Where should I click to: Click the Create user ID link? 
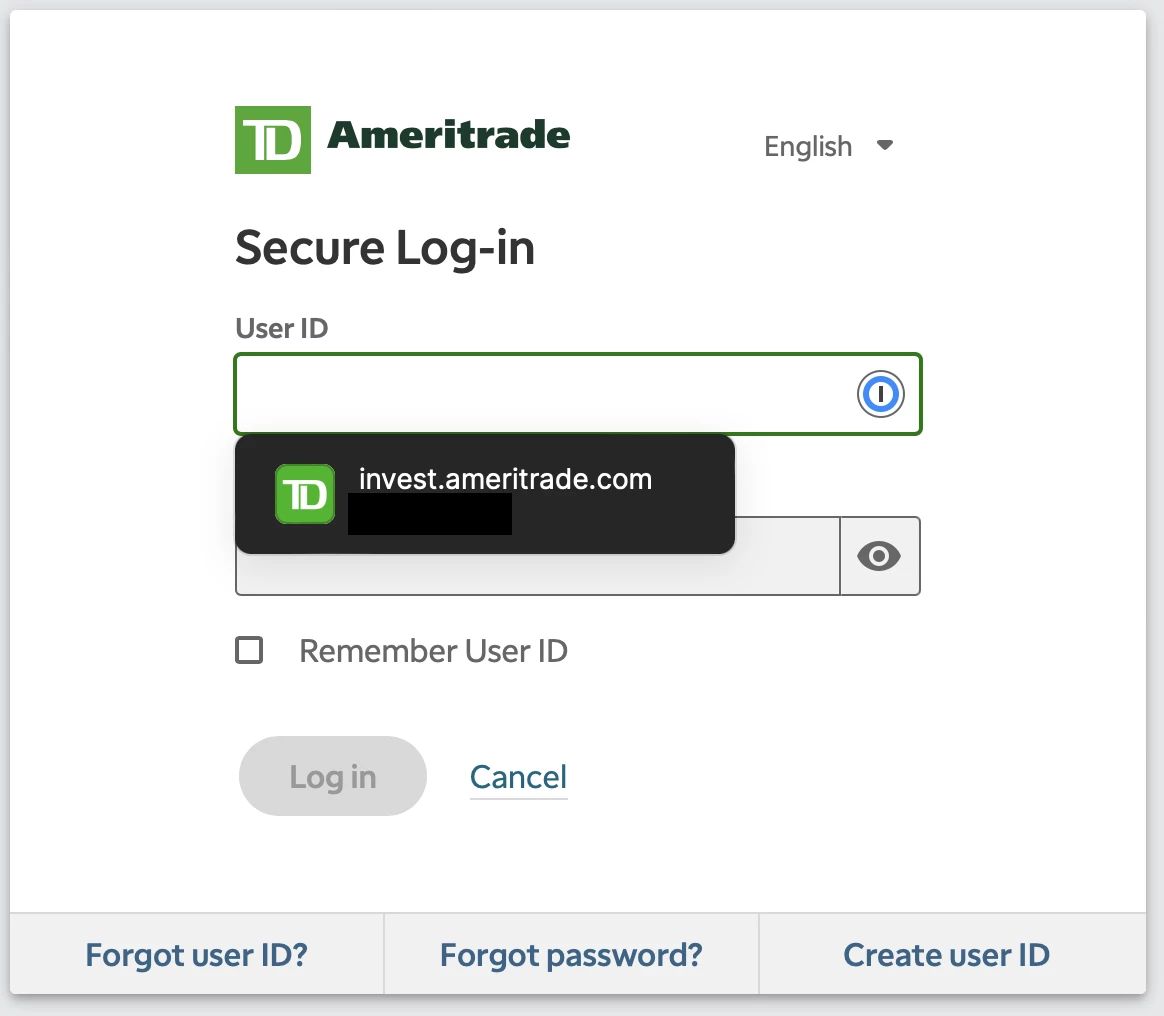(946, 955)
